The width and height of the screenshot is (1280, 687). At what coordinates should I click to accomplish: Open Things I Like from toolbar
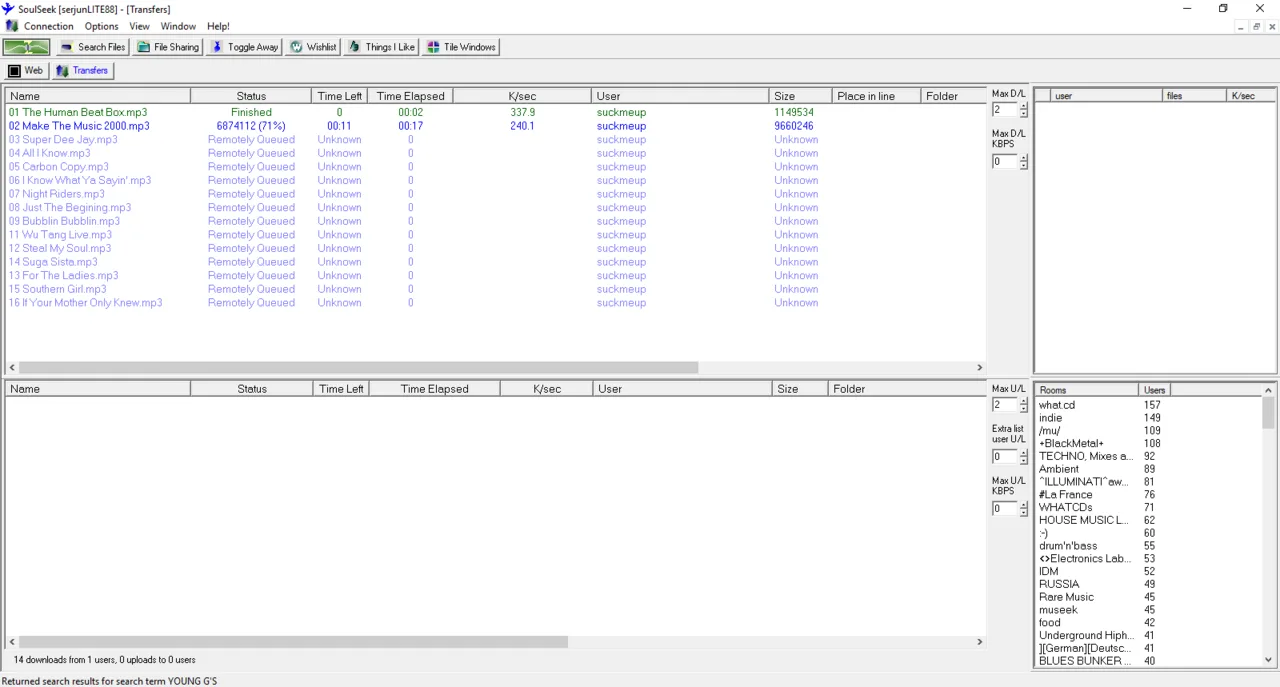pyautogui.click(x=381, y=47)
